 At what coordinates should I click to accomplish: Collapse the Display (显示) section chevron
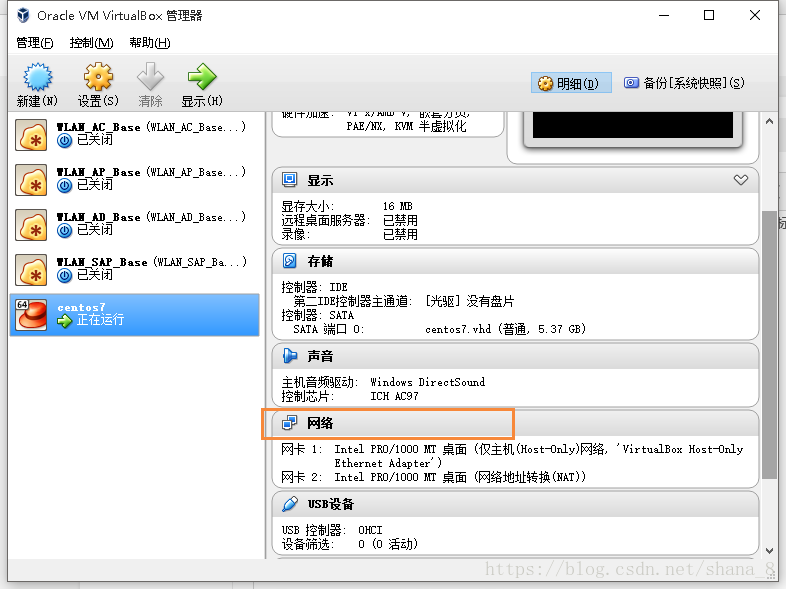[x=741, y=180]
